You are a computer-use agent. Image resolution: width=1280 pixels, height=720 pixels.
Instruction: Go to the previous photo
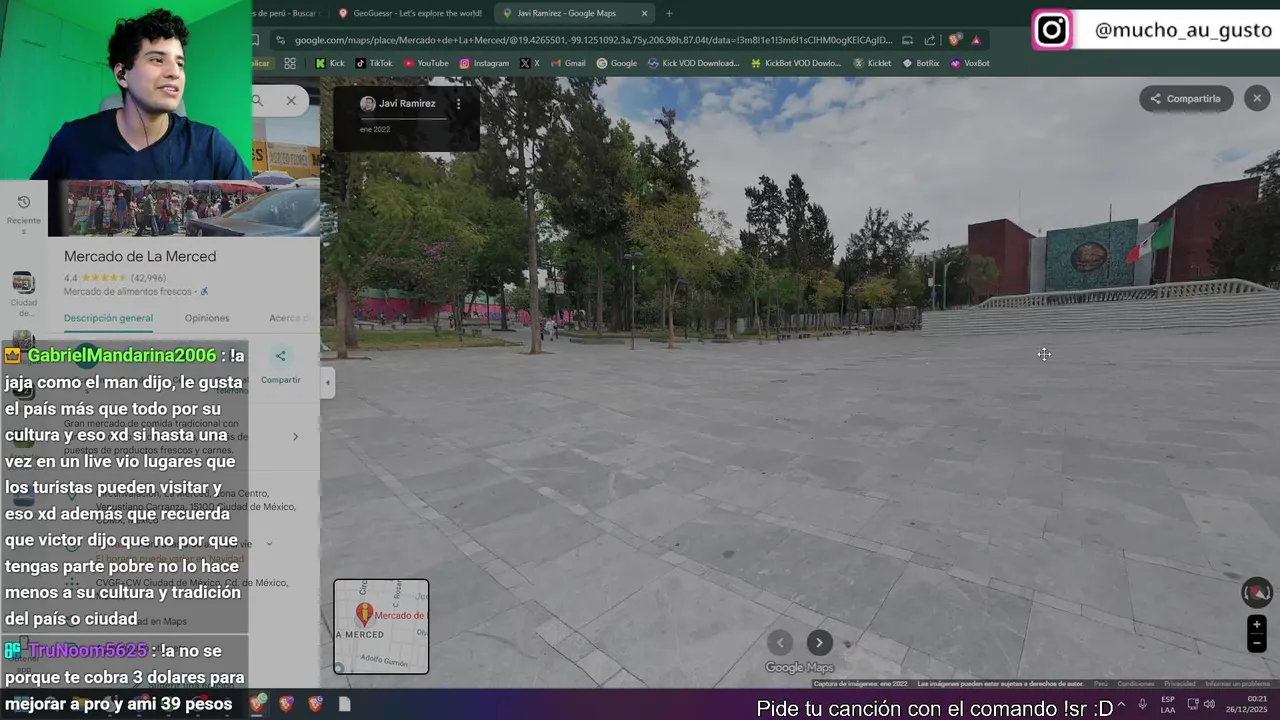tap(780, 643)
